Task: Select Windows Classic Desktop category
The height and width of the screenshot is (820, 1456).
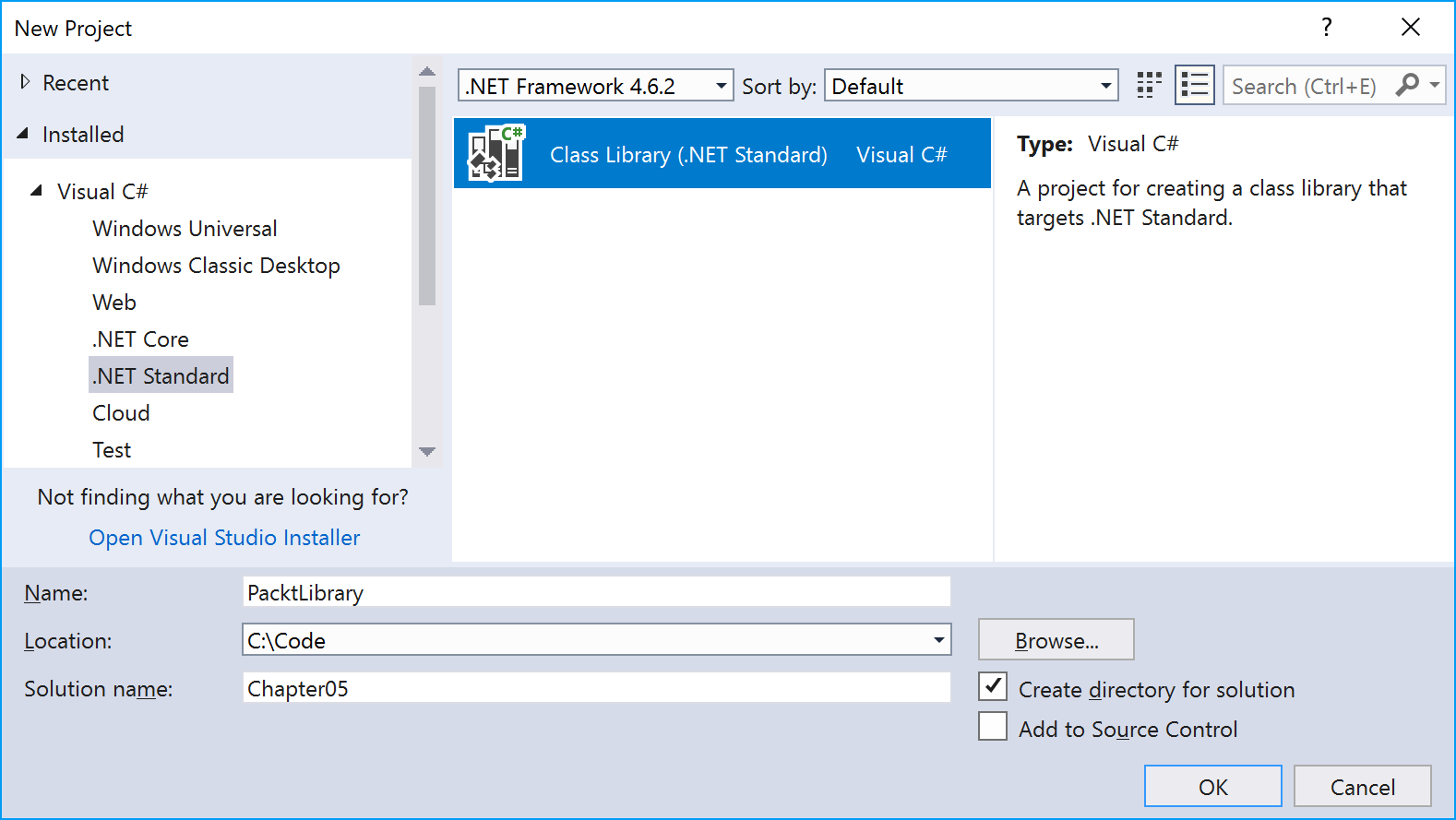Action: coord(216,266)
